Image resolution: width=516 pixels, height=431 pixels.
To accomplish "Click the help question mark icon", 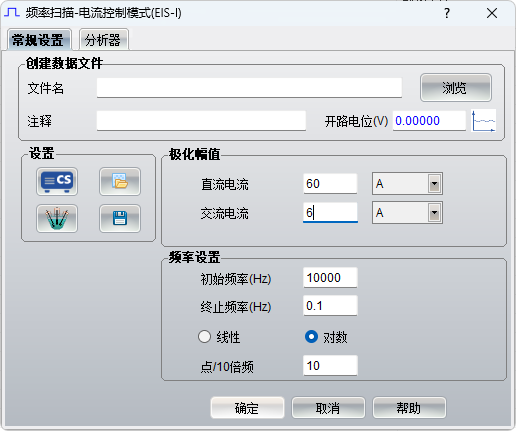I will coord(447,13).
